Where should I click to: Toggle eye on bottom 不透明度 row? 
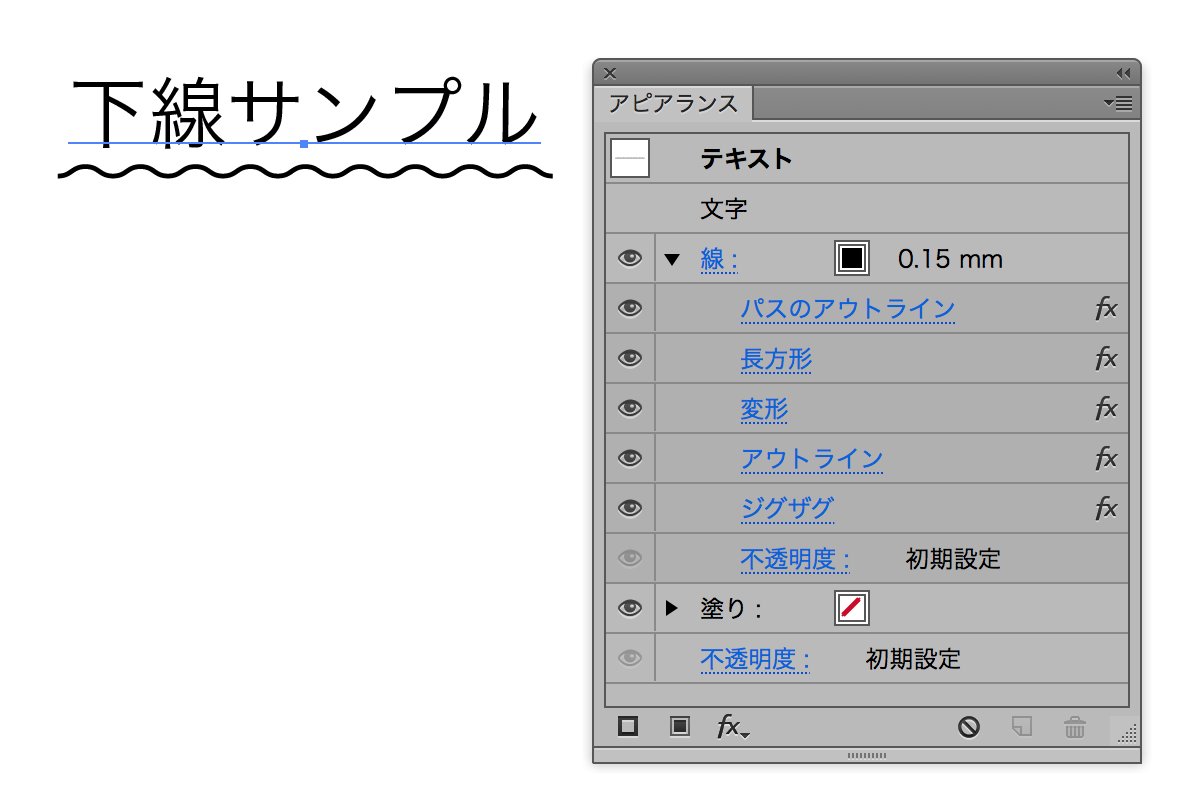pos(629,658)
